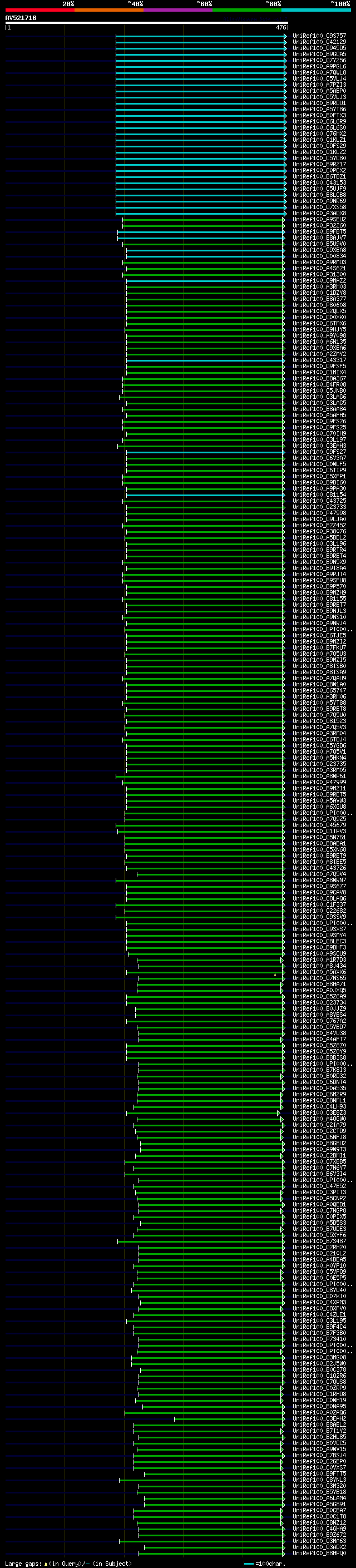356x1568 pixels.
Task: Open hit UniRef100_Q9S757
Action: pyautogui.click(x=319, y=37)
